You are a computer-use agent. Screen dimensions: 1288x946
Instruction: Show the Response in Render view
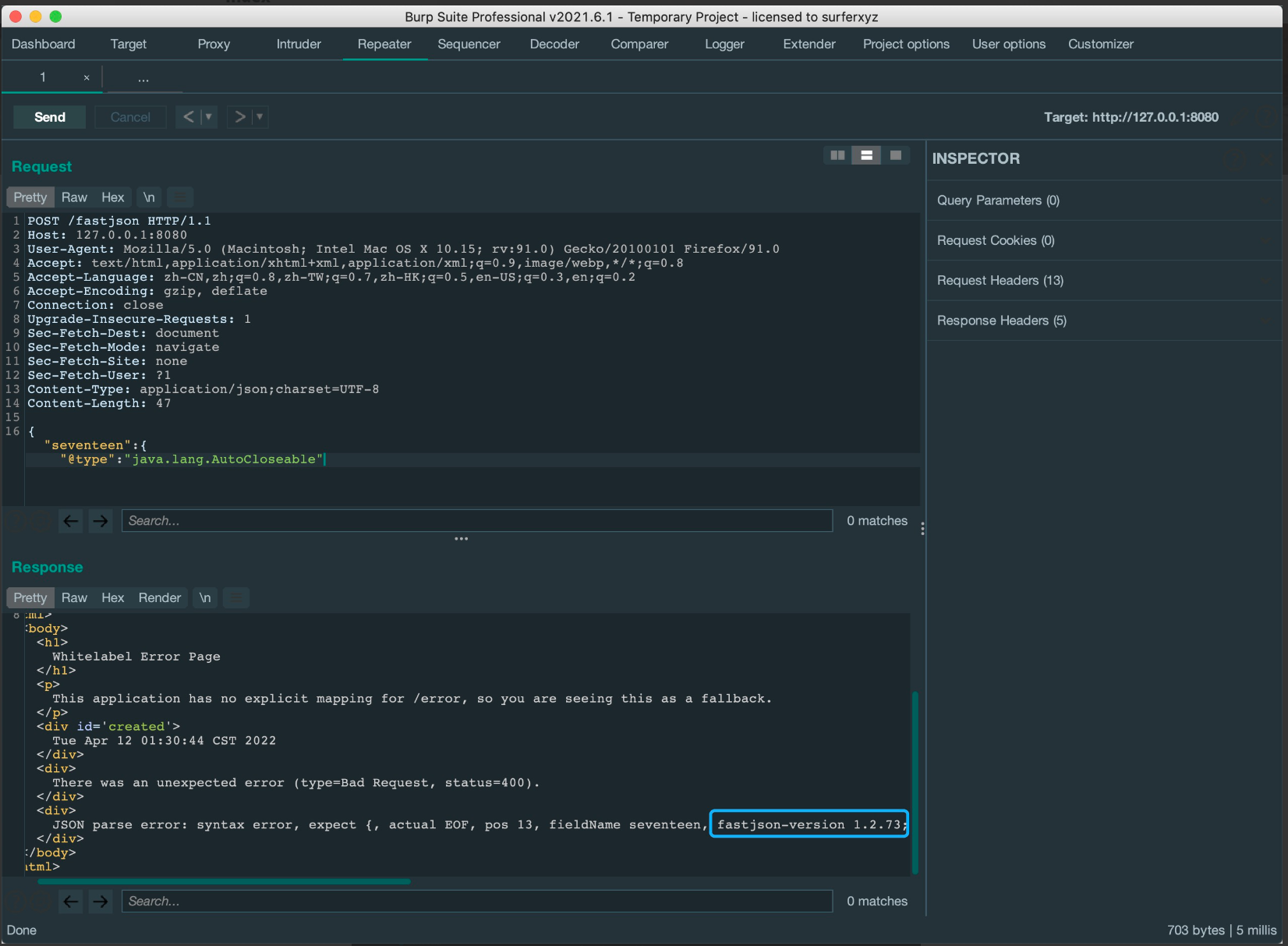click(159, 597)
